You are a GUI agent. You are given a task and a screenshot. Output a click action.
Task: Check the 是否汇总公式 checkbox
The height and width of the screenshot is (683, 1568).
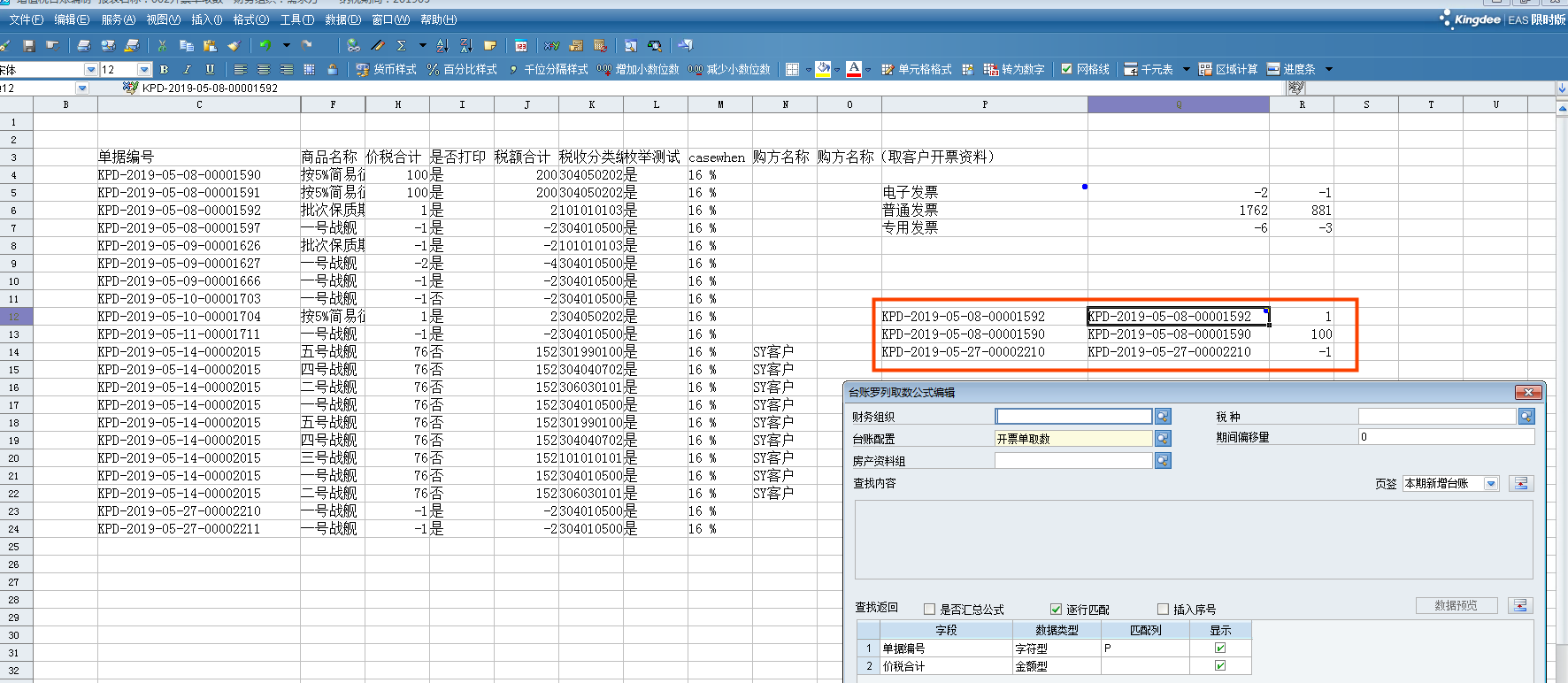click(x=929, y=609)
